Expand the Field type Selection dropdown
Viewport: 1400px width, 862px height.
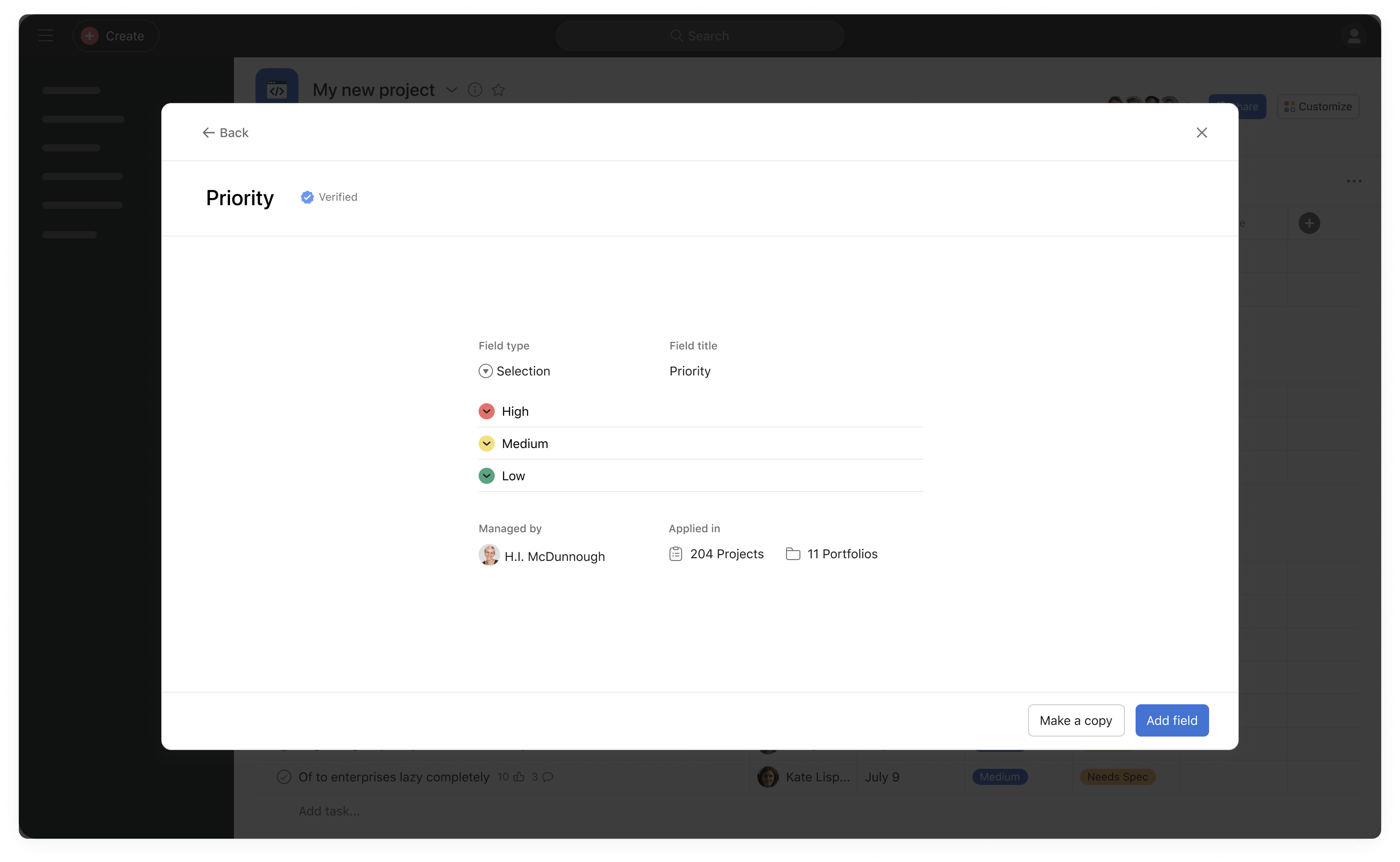pos(514,371)
